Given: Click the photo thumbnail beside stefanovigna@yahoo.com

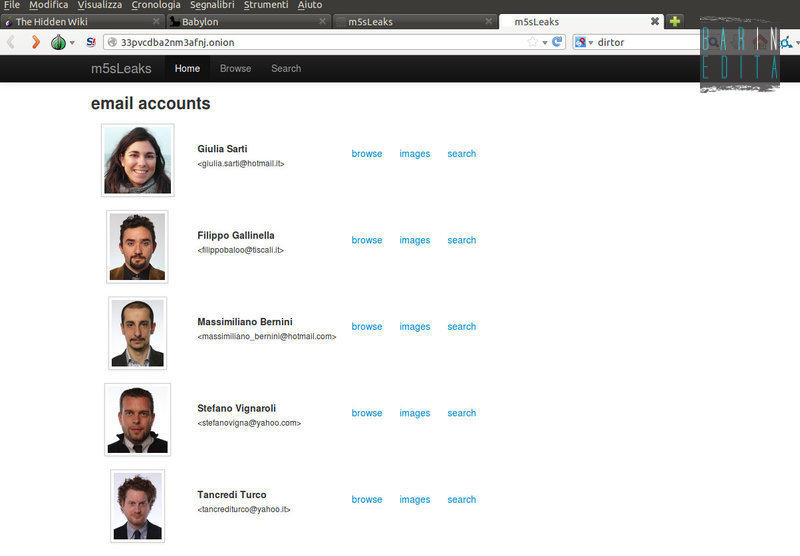Looking at the screenshot, I should pyautogui.click(x=138, y=420).
